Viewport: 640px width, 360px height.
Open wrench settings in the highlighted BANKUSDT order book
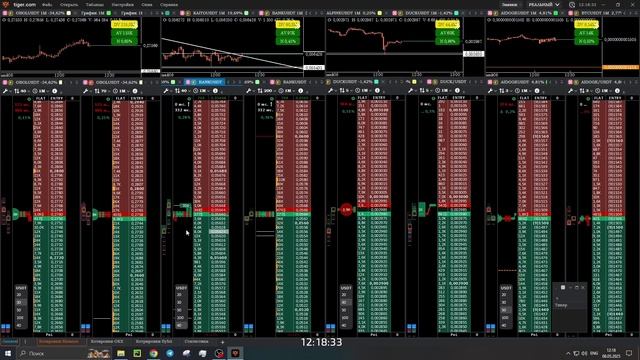point(166,91)
